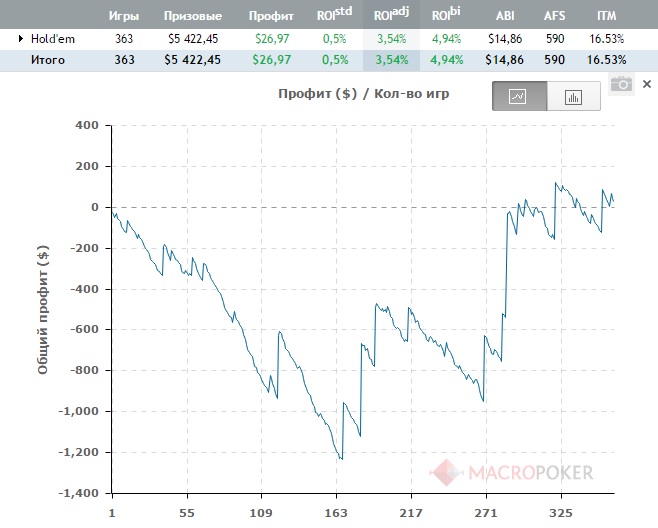
Task: Sort by AFS column header
Action: pyautogui.click(x=554, y=16)
